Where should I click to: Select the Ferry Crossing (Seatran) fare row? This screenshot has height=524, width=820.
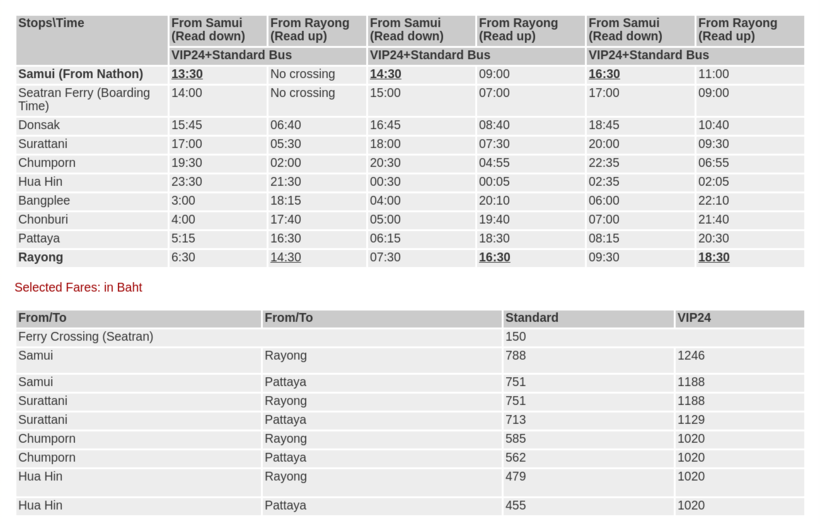click(86, 337)
